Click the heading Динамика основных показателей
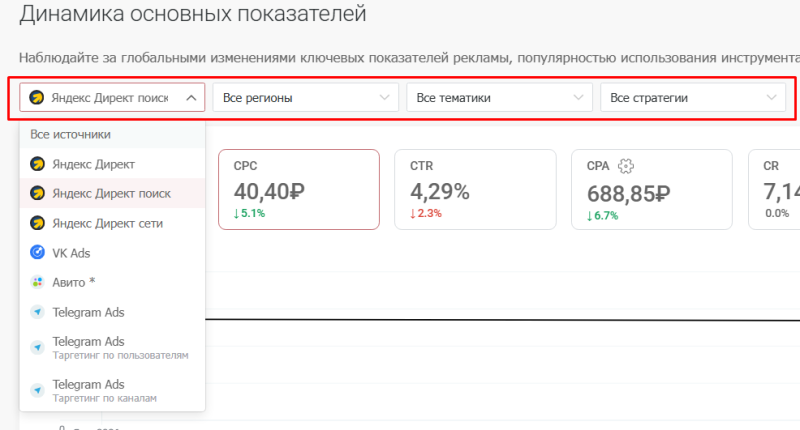 [x=193, y=14]
